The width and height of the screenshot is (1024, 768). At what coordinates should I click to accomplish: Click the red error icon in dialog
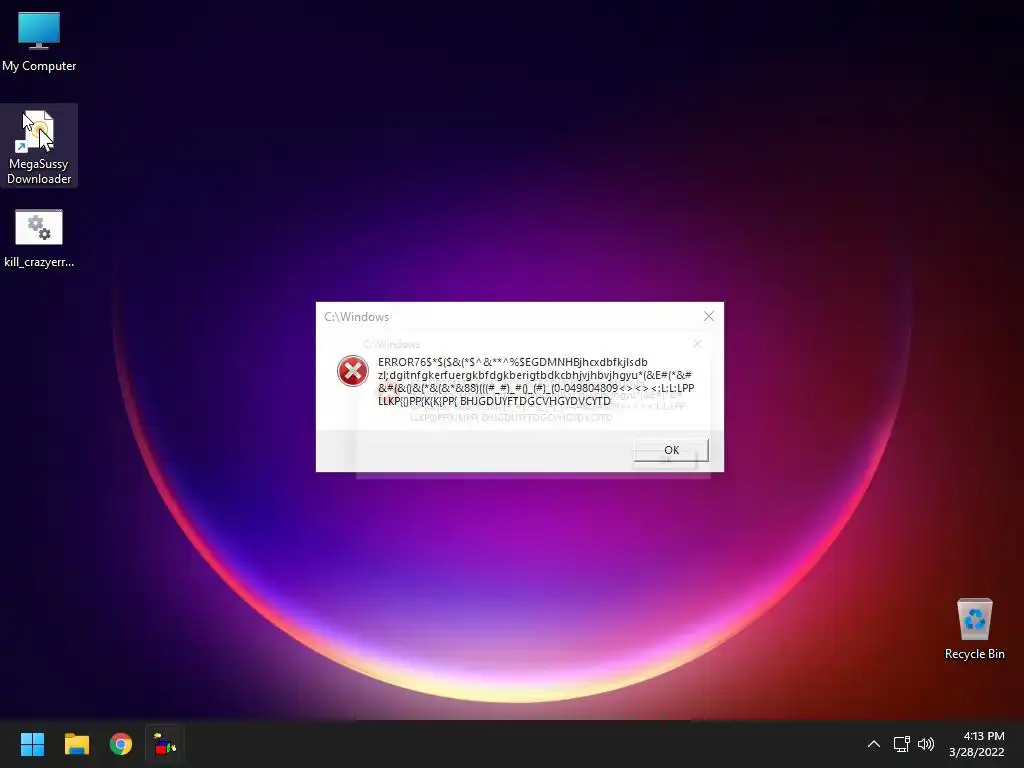pyautogui.click(x=353, y=371)
